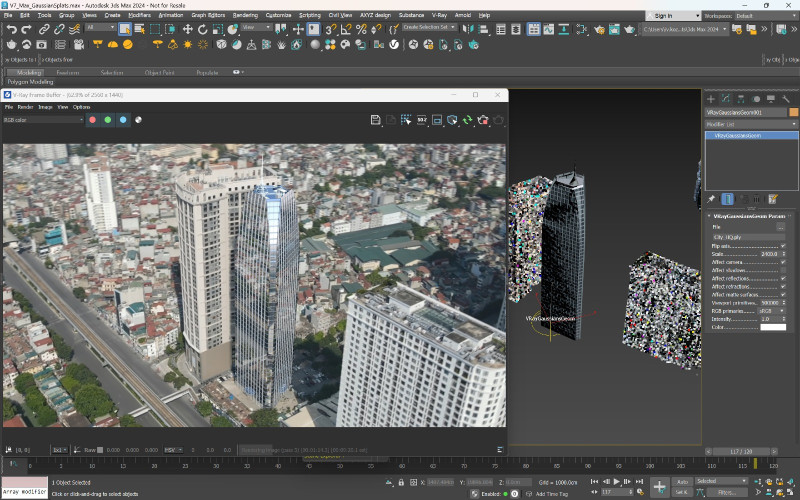The image size is (800, 500).
Task: Toggle the Affect matte surfaces checkbox
Action: click(x=783, y=295)
